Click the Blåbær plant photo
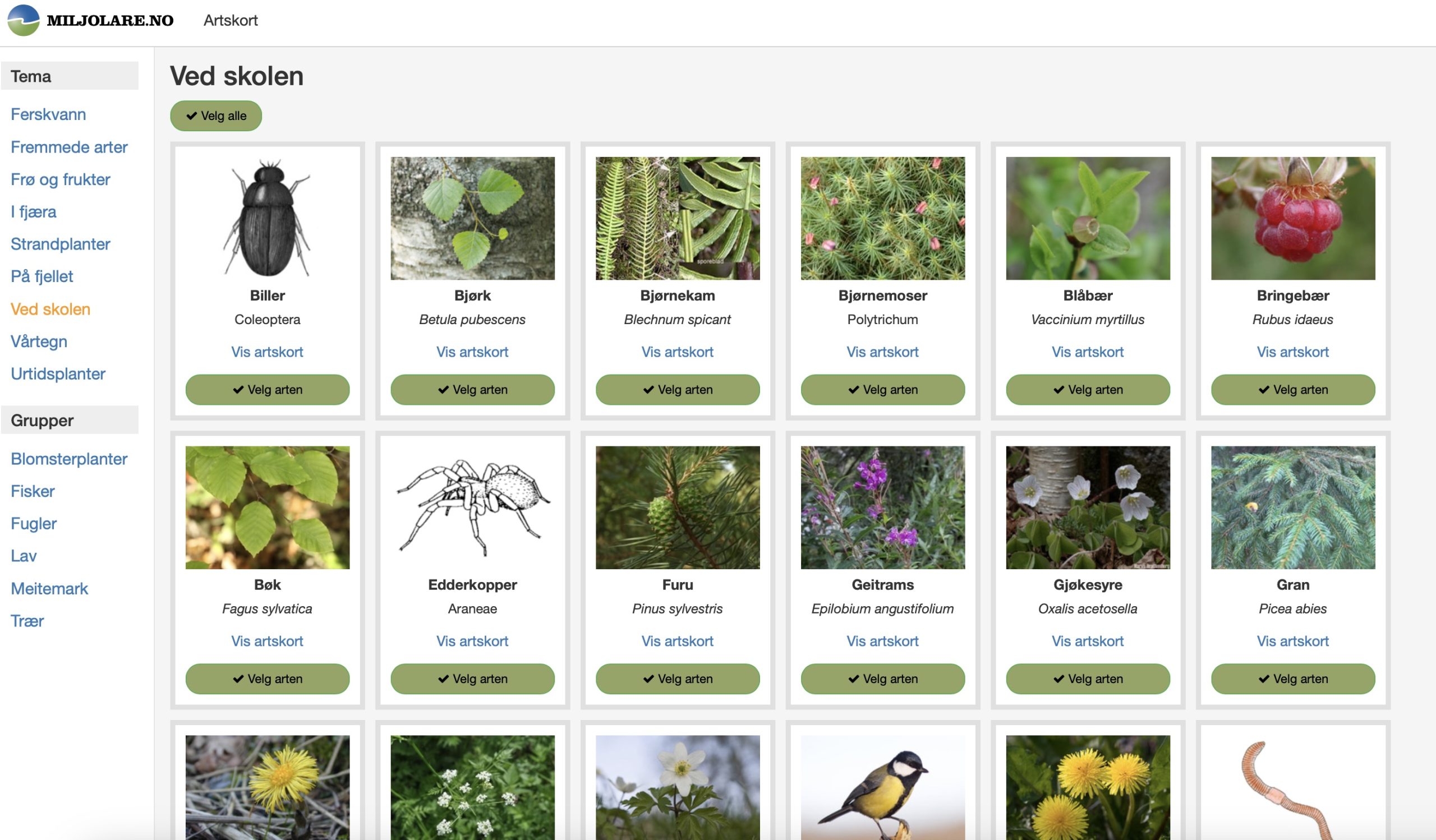This screenshot has height=840, width=1436. (x=1088, y=219)
